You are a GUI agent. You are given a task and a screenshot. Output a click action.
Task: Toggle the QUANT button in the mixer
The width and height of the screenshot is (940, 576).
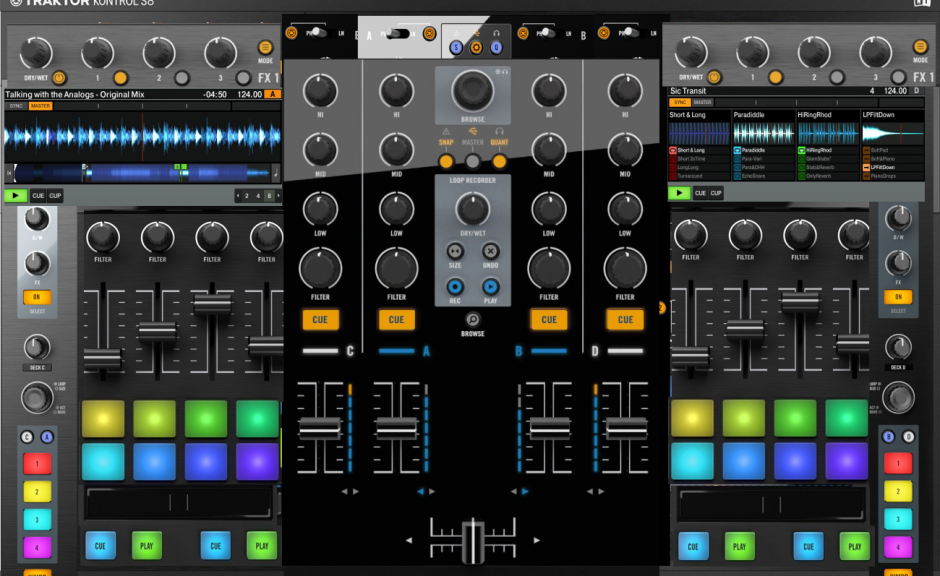tap(499, 161)
